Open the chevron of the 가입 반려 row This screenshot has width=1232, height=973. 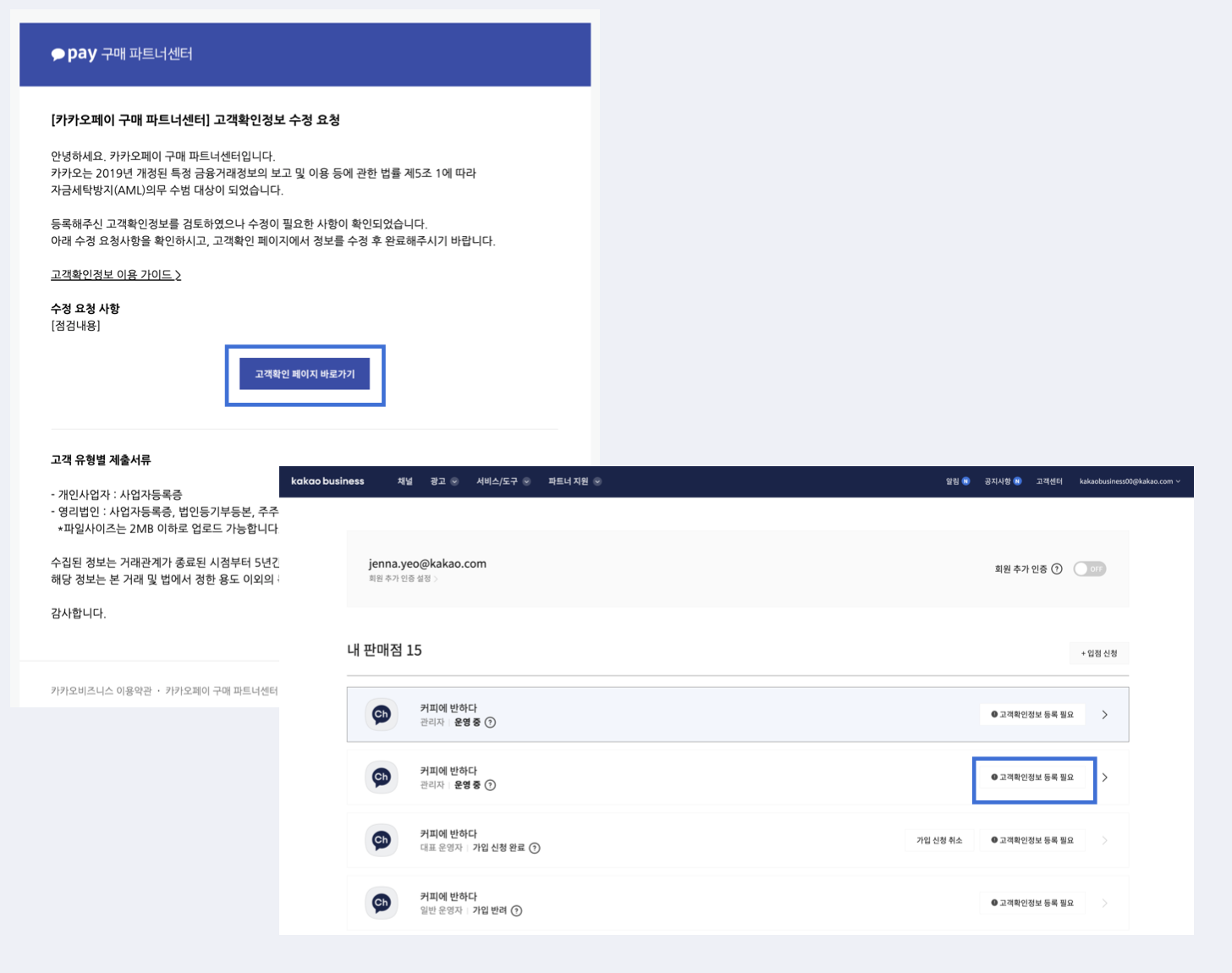[1105, 903]
